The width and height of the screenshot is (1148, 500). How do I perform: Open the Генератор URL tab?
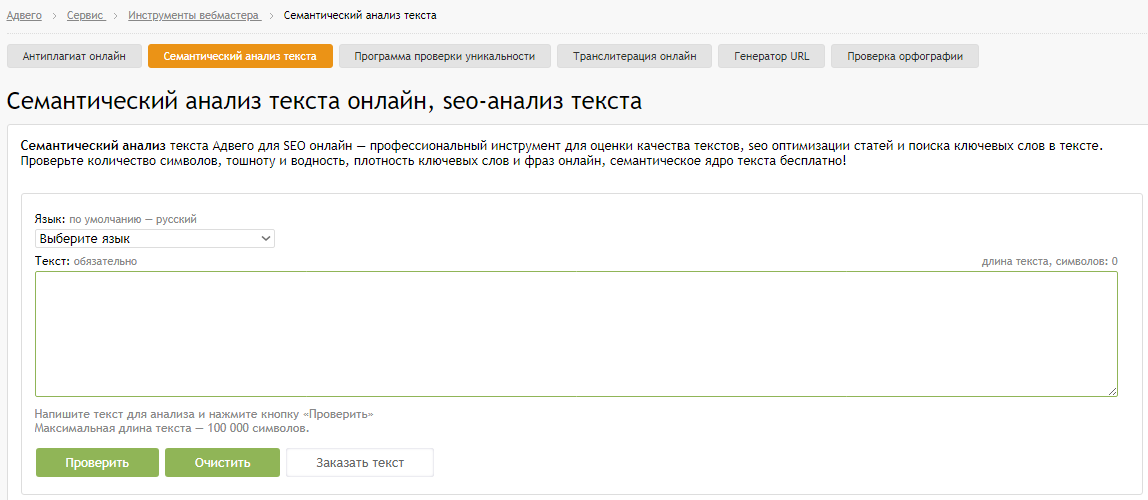[772, 56]
